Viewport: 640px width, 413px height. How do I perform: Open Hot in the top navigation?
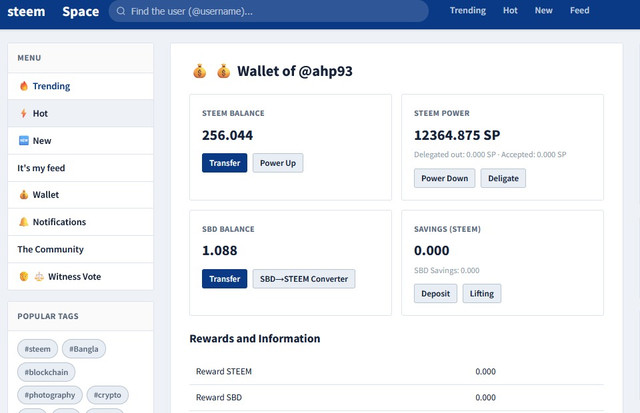(510, 11)
